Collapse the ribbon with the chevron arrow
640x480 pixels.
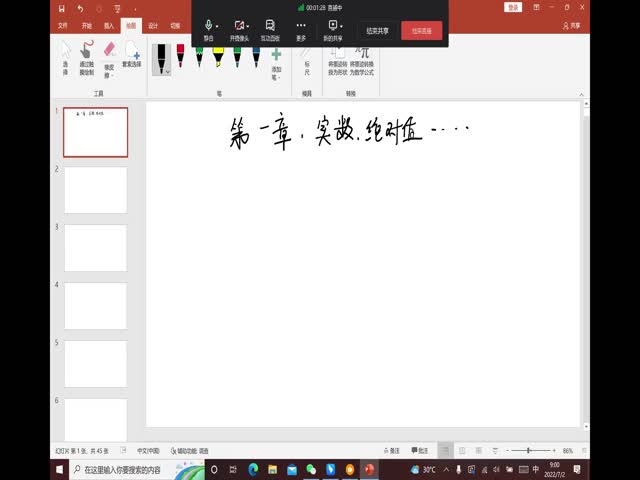coord(581,94)
